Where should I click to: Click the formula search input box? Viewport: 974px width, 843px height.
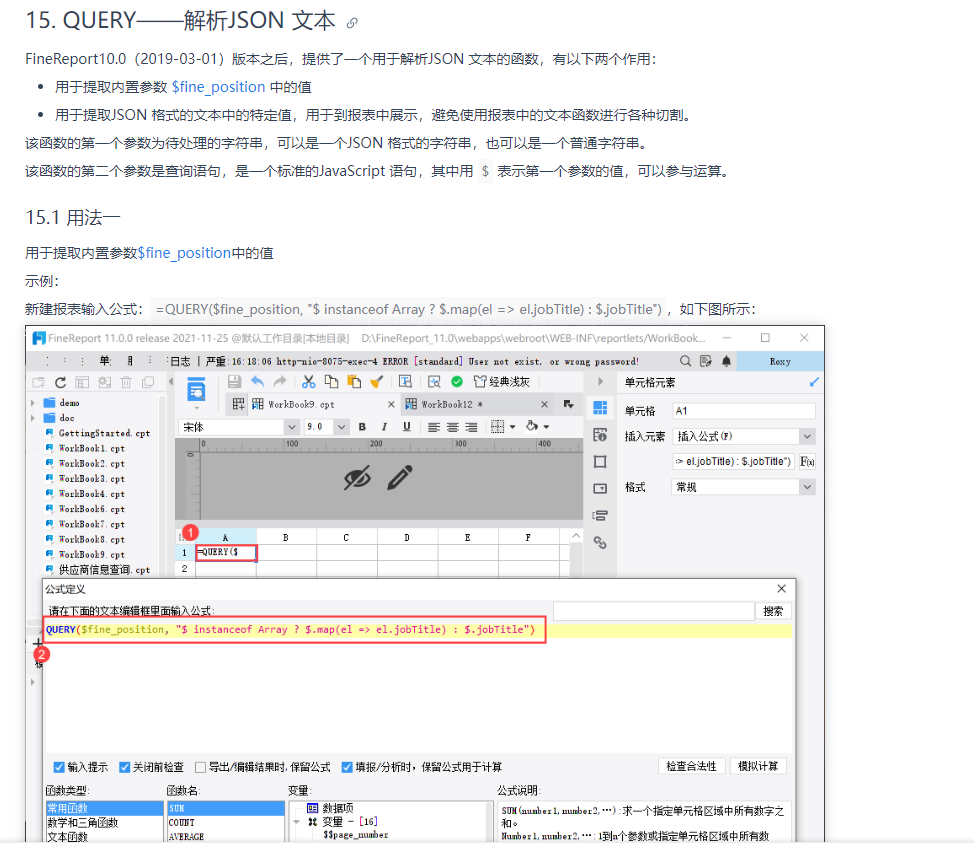[653, 611]
